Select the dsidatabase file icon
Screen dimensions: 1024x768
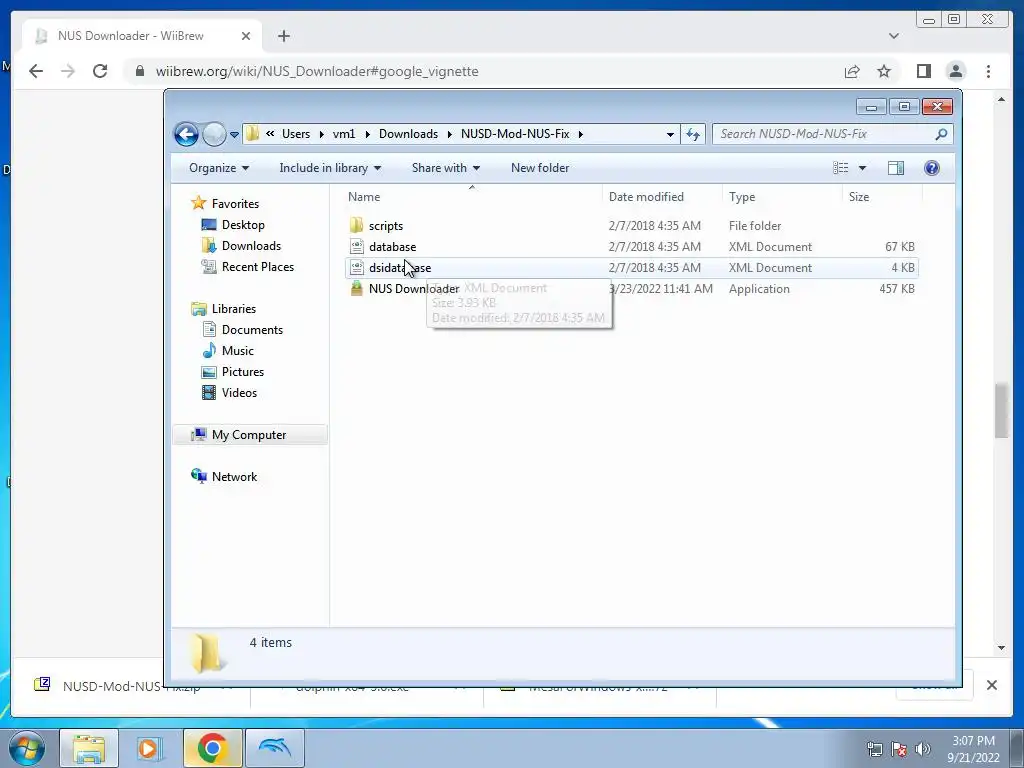[357, 268]
